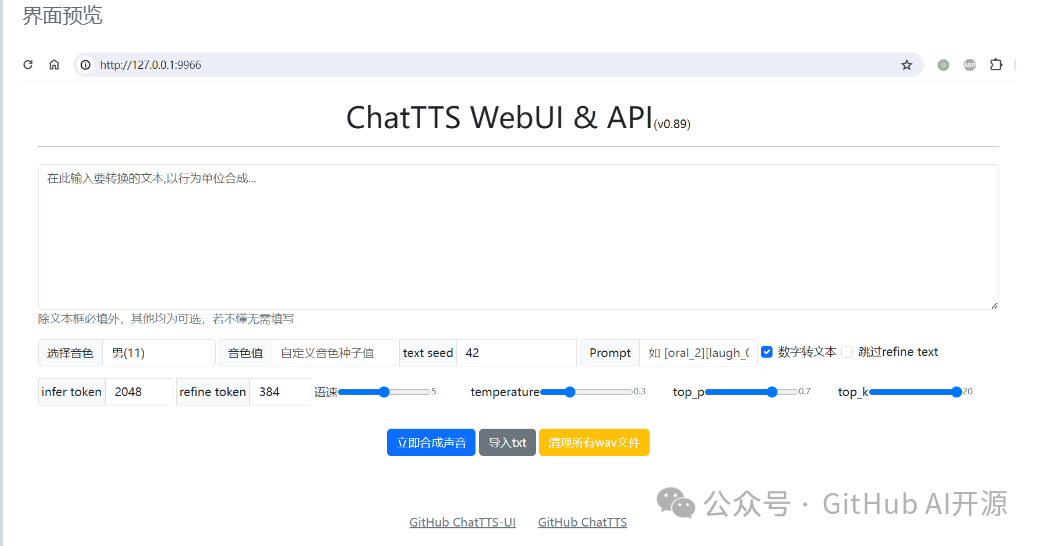
Task: Click the Prompt input field
Action: pos(698,353)
